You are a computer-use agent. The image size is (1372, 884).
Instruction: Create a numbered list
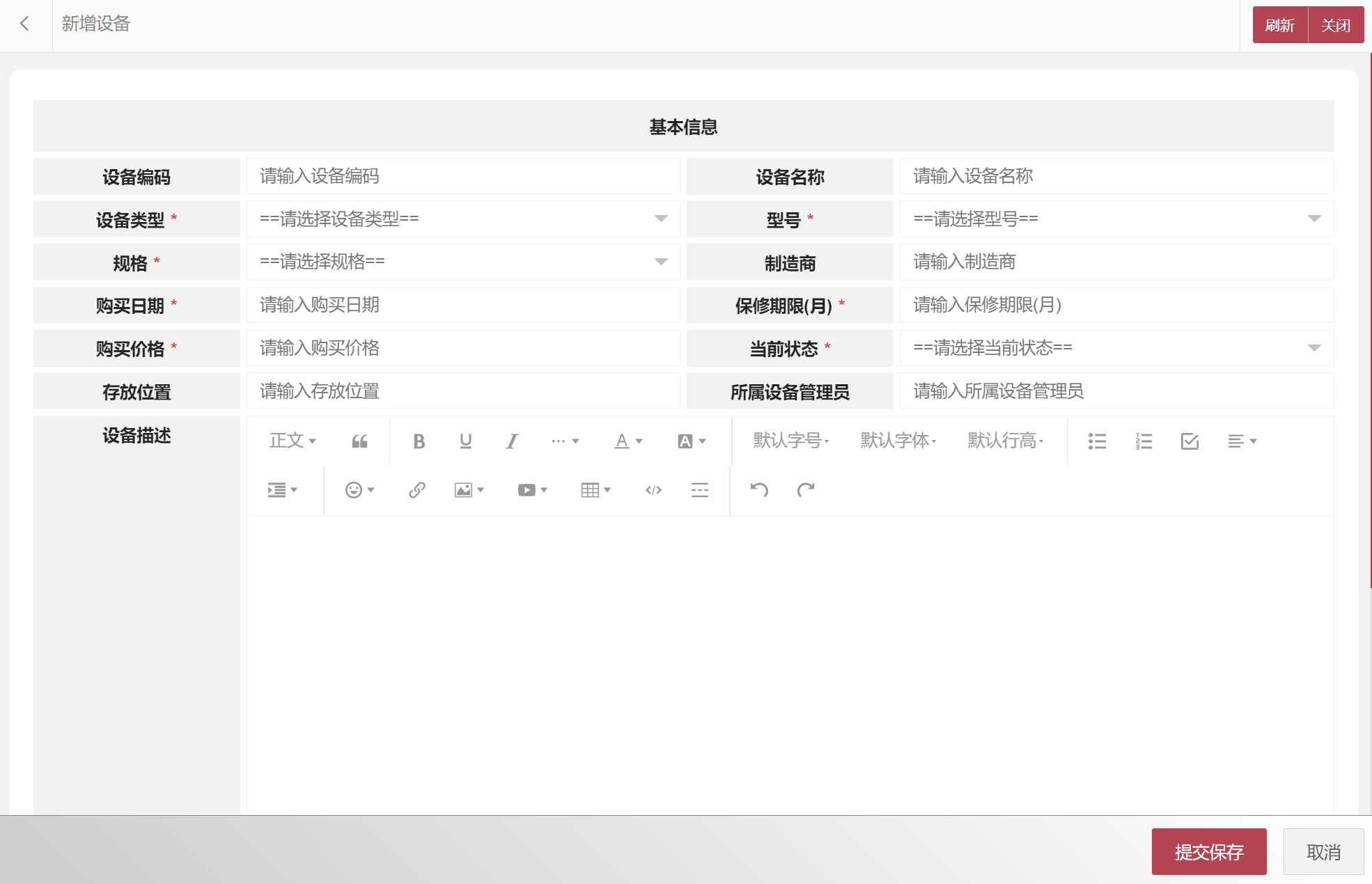click(x=1144, y=441)
